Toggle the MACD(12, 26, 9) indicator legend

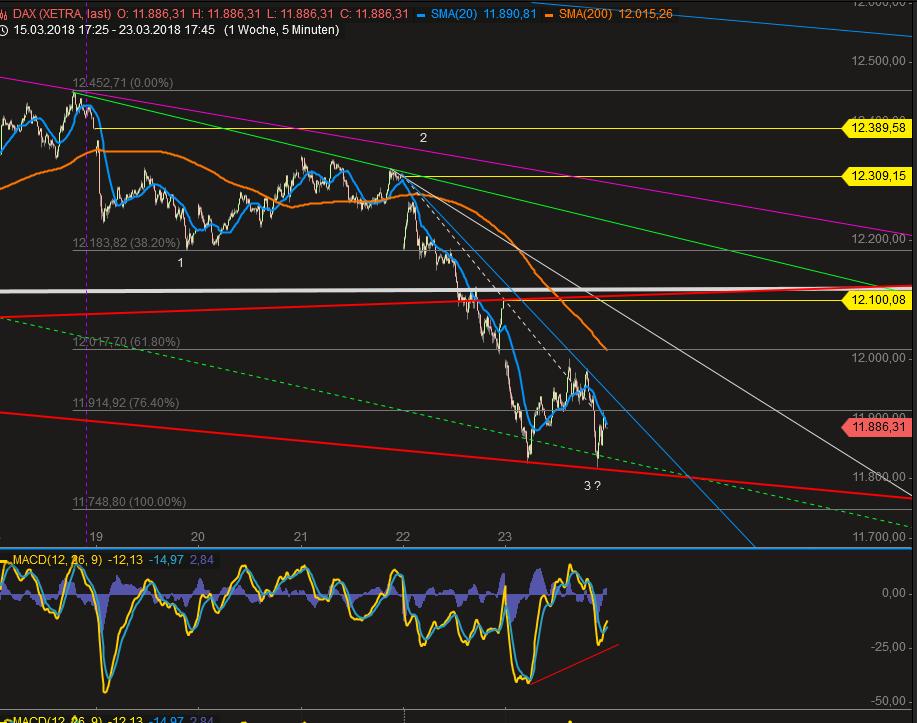(58, 557)
